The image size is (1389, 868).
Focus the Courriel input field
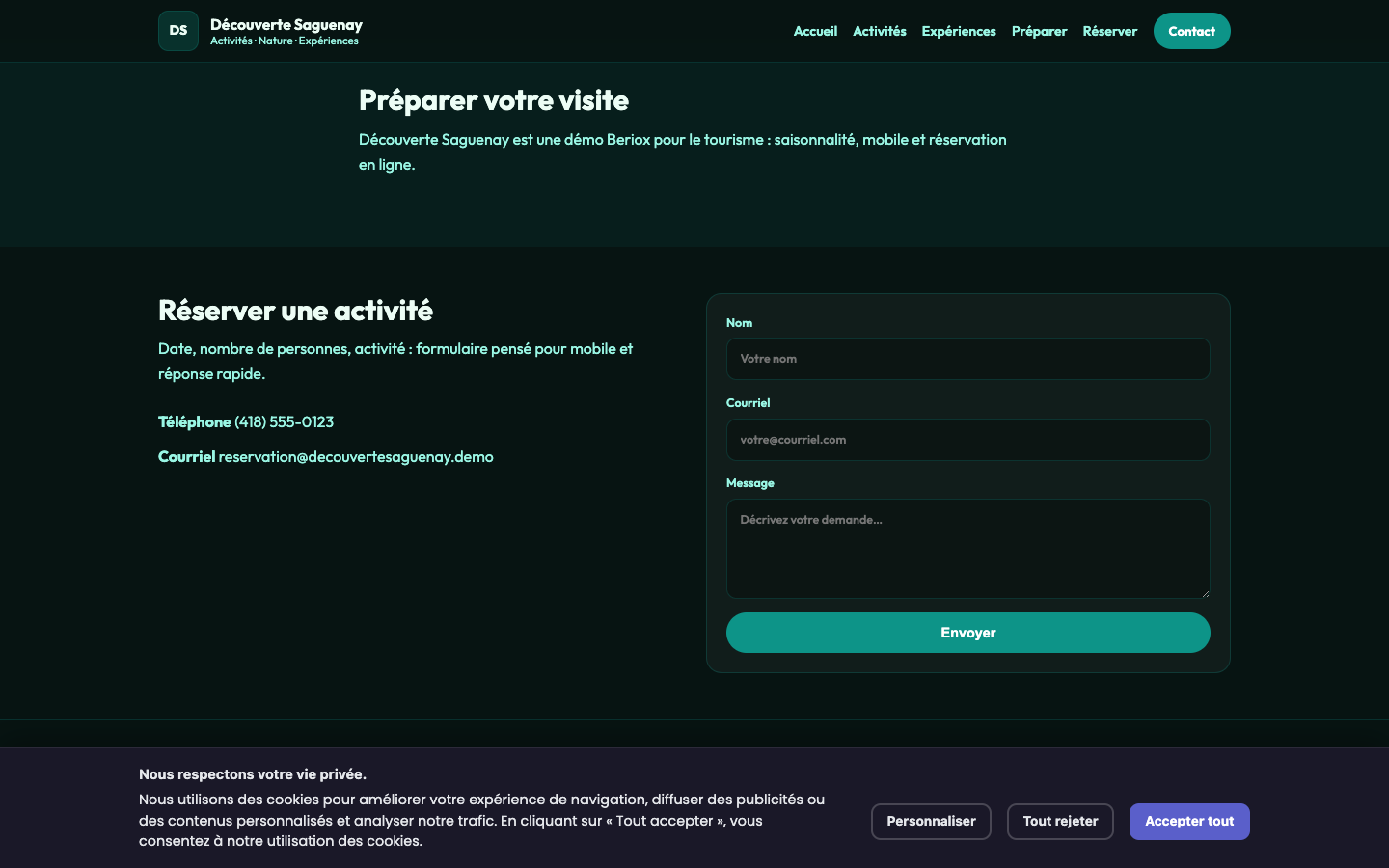968,440
